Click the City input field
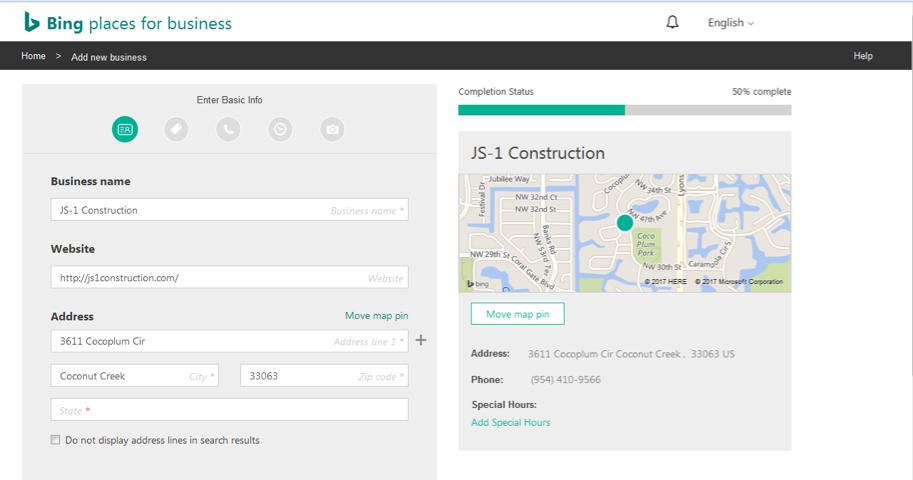The height and width of the screenshot is (480, 913). click(135, 376)
